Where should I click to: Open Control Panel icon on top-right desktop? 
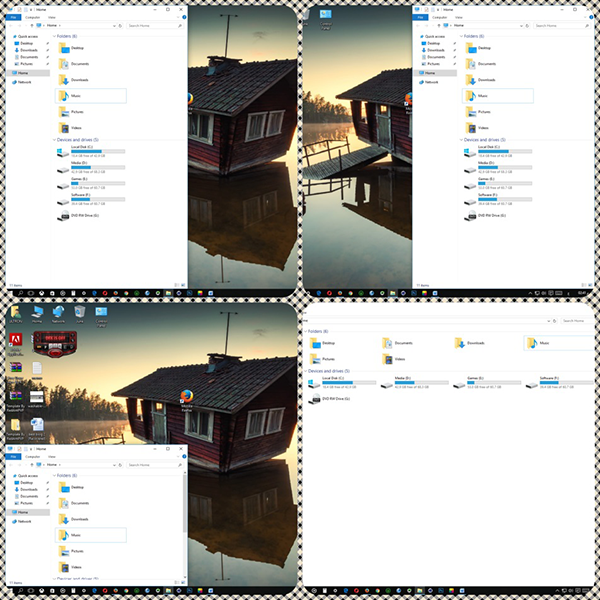[326, 19]
